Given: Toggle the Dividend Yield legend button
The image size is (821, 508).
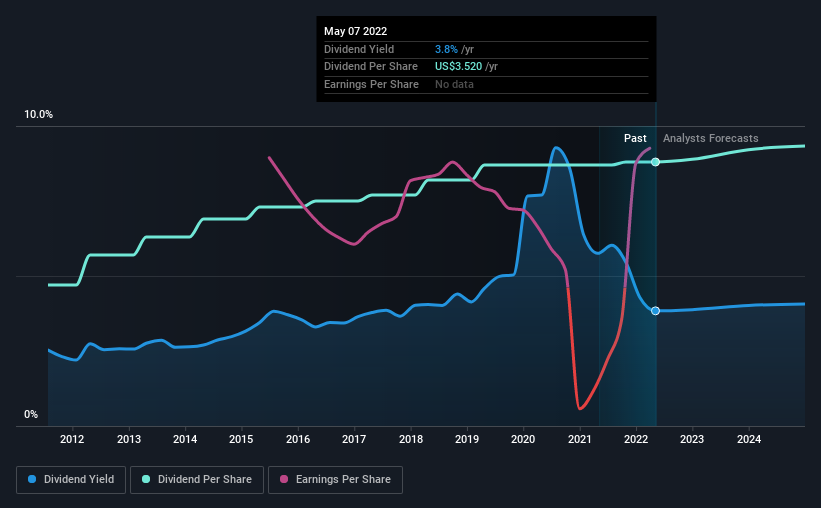Looking at the screenshot, I should pyautogui.click(x=72, y=480).
